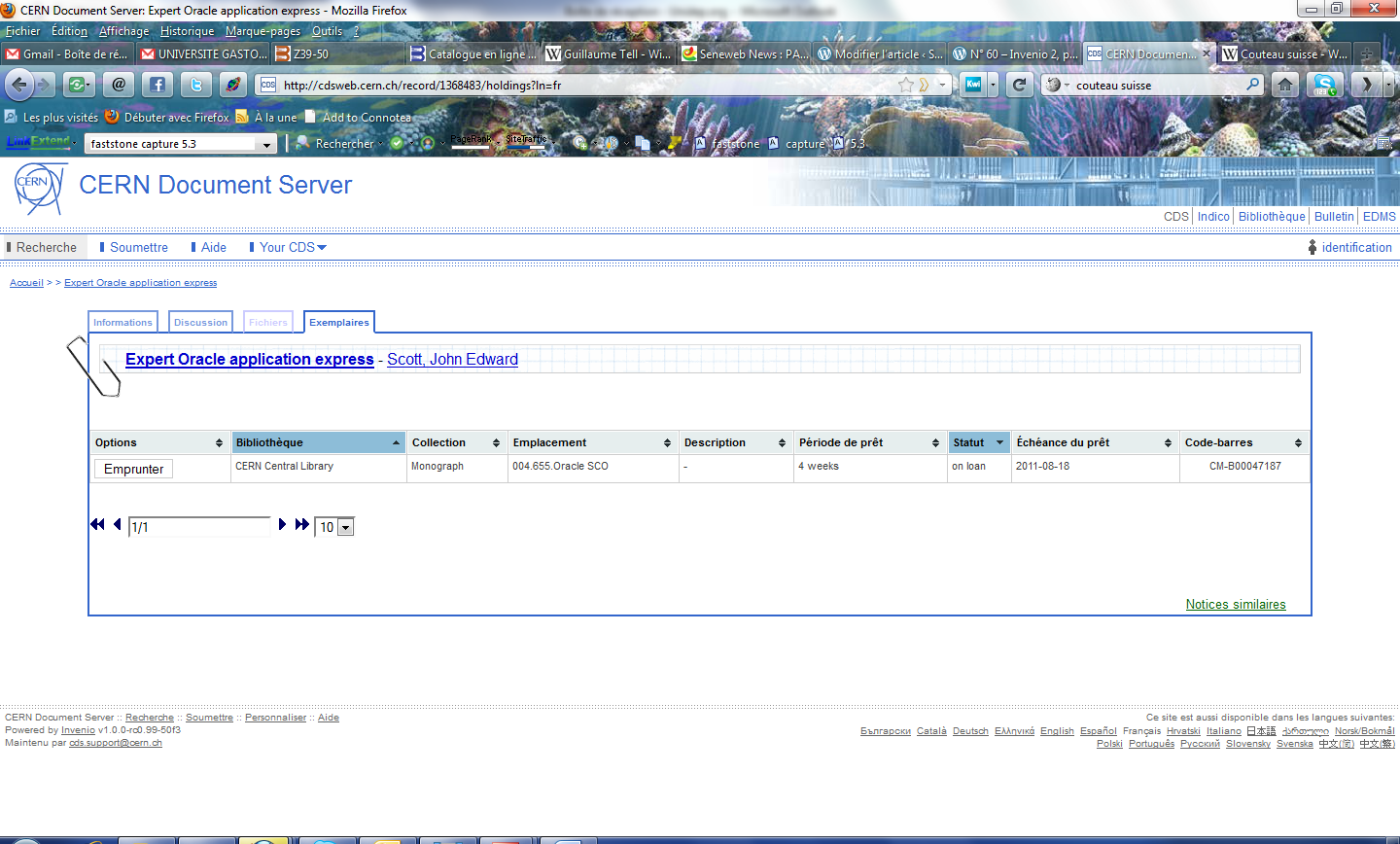
Task: Go to the last page of holdings
Action: coord(302,525)
